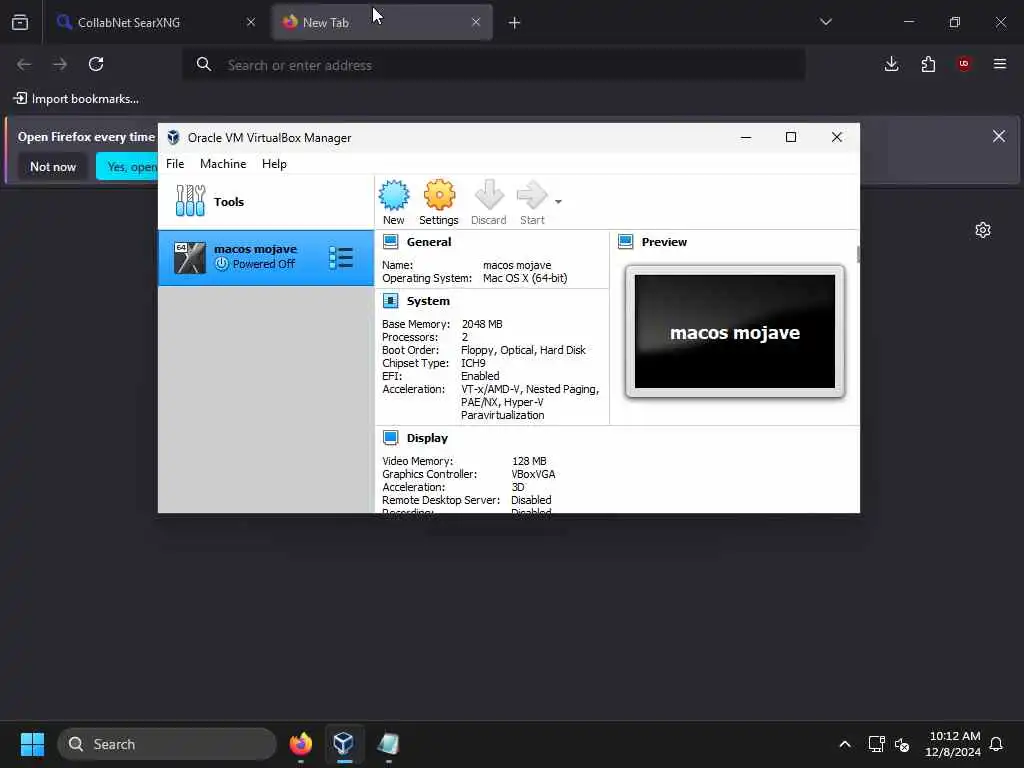Click the General section icon
This screenshot has width=1024, height=768.
[x=391, y=242]
